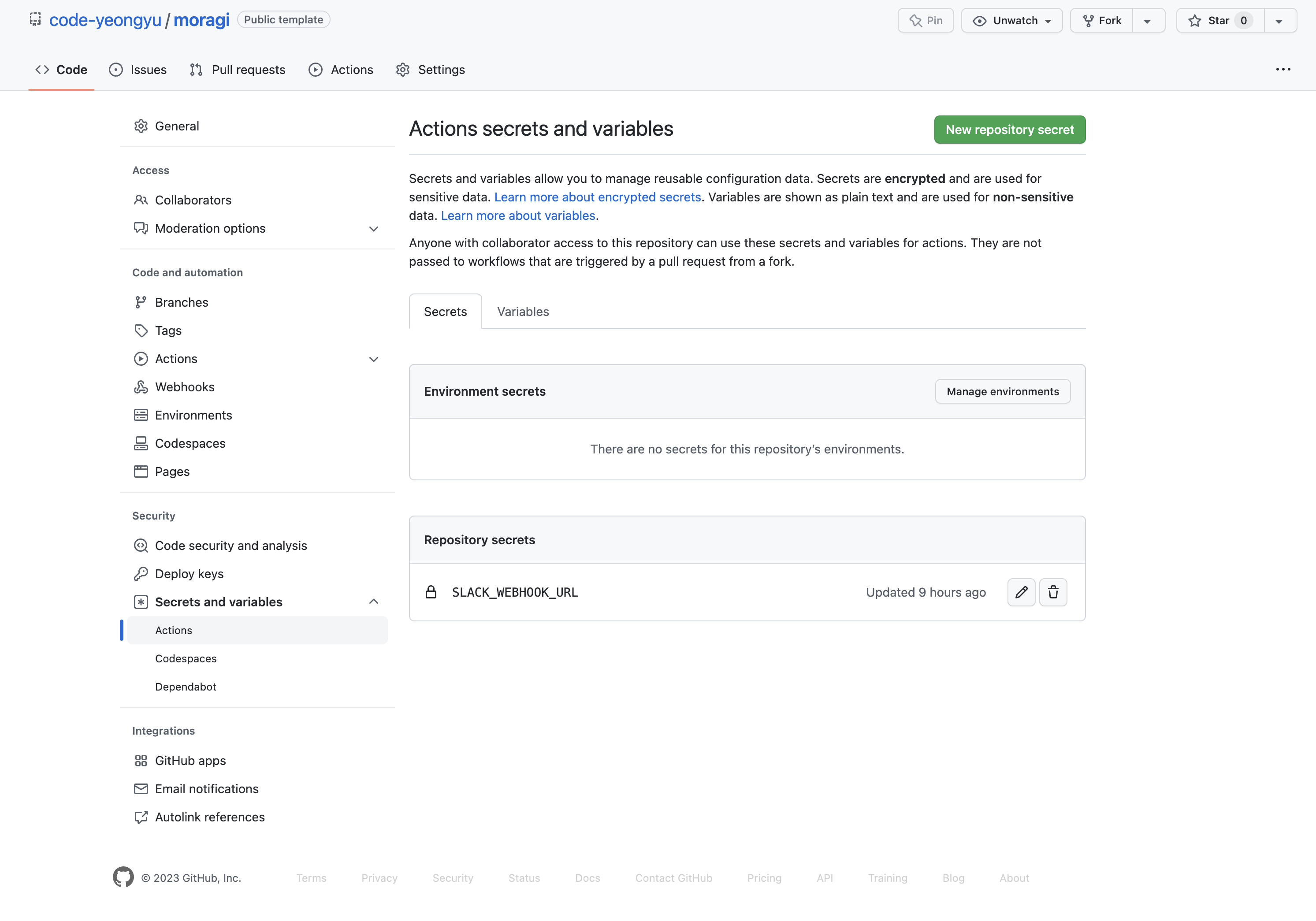Expand Moderation options in the sidebar

point(374,229)
